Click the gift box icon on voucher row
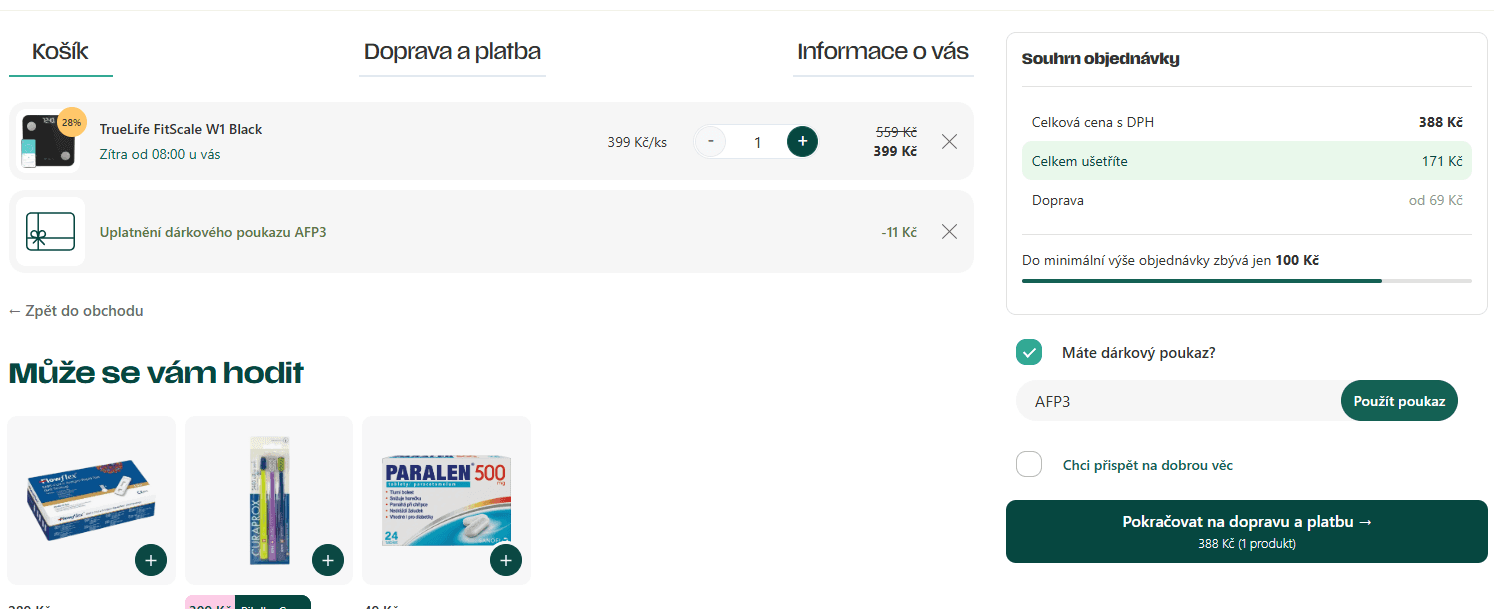The image size is (1494, 609). pos(50,231)
